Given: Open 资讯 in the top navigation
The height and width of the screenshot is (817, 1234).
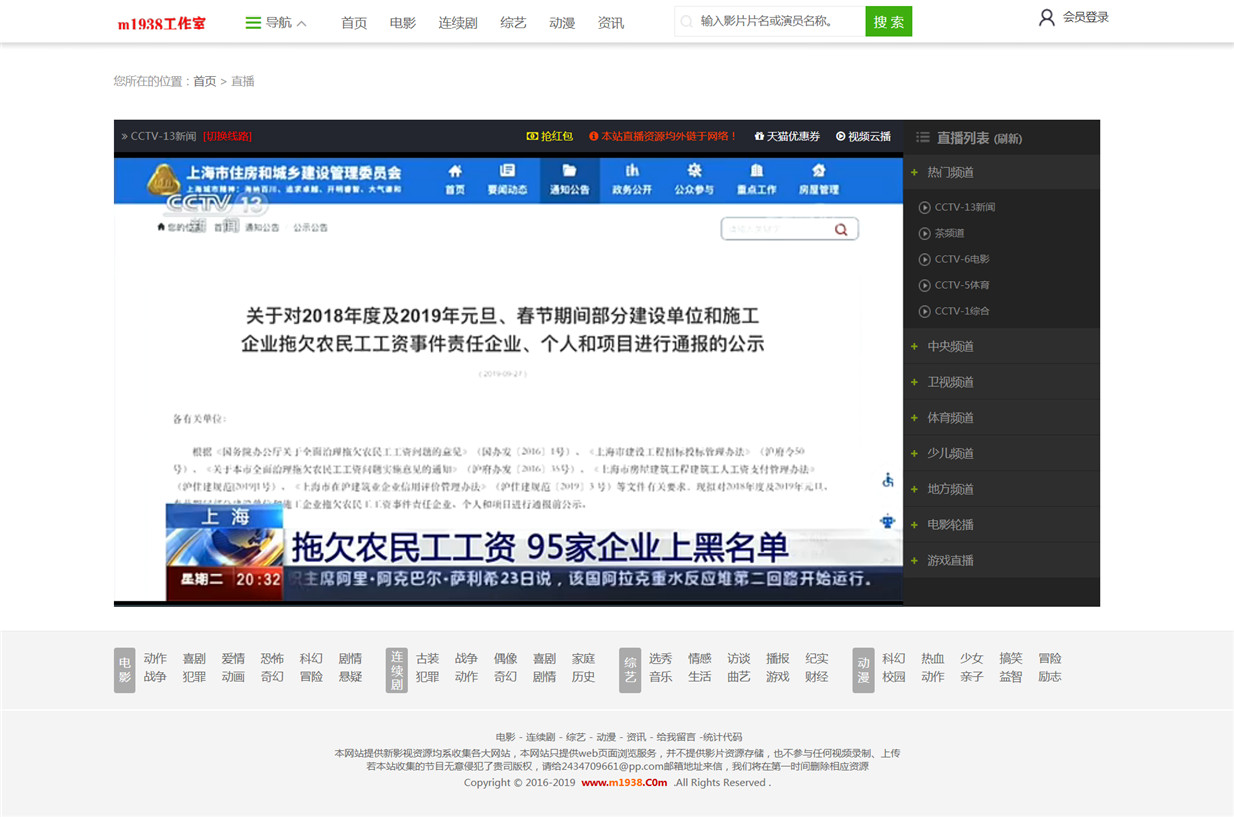Looking at the screenshot, I should tap(611, 22).
